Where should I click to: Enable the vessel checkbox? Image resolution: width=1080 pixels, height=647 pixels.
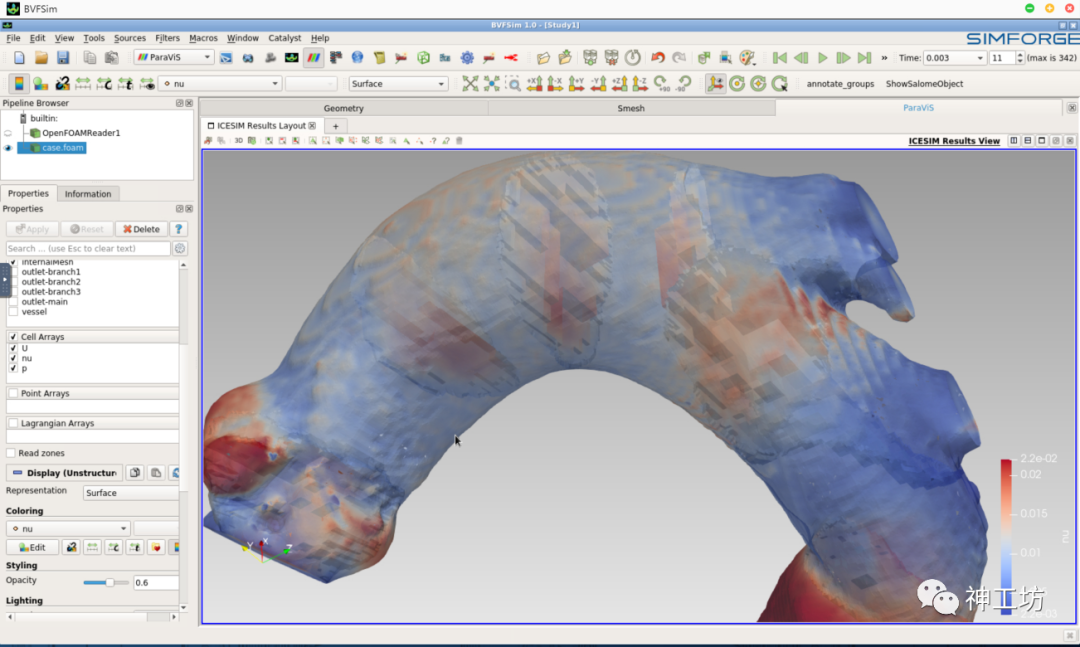[x=13, y=312]
